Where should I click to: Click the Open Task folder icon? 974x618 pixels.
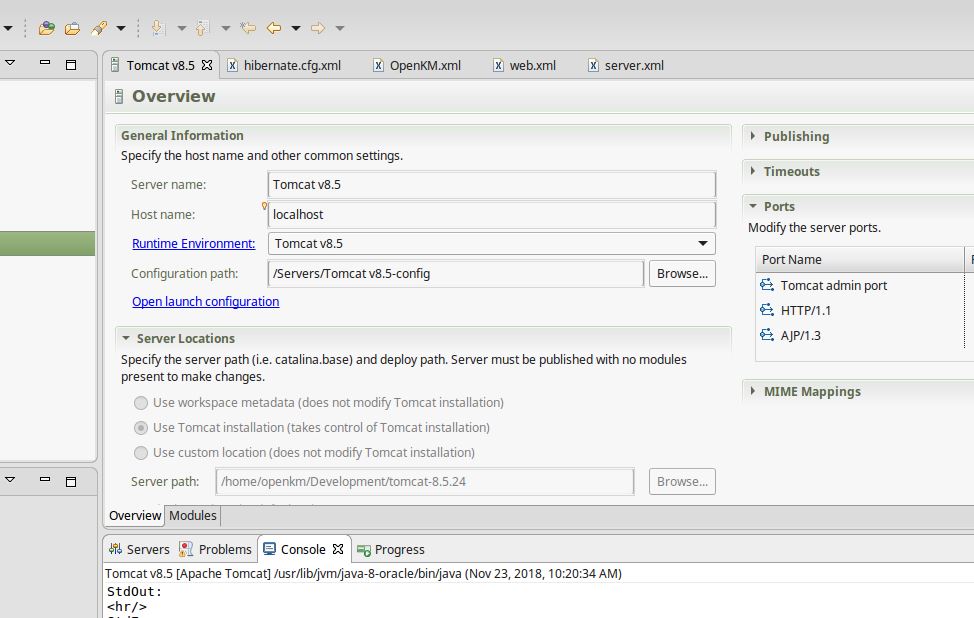pos(72,28)
